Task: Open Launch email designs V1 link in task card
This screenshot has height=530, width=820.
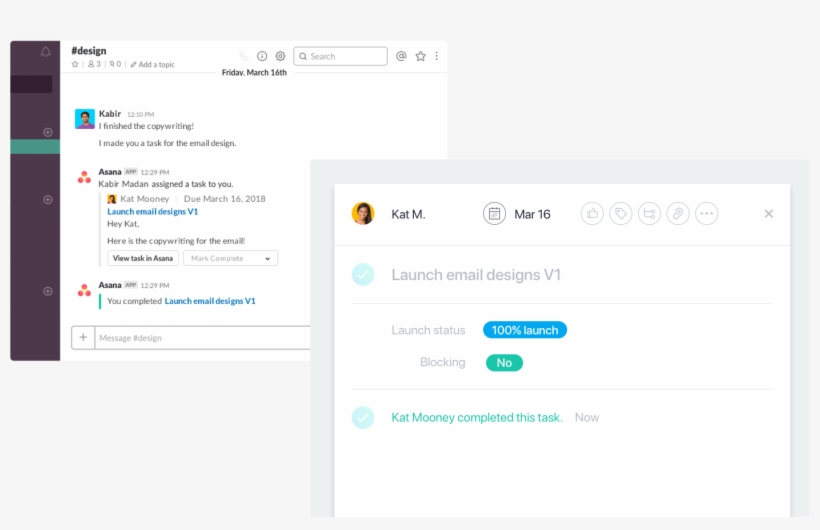Action: 153,211
